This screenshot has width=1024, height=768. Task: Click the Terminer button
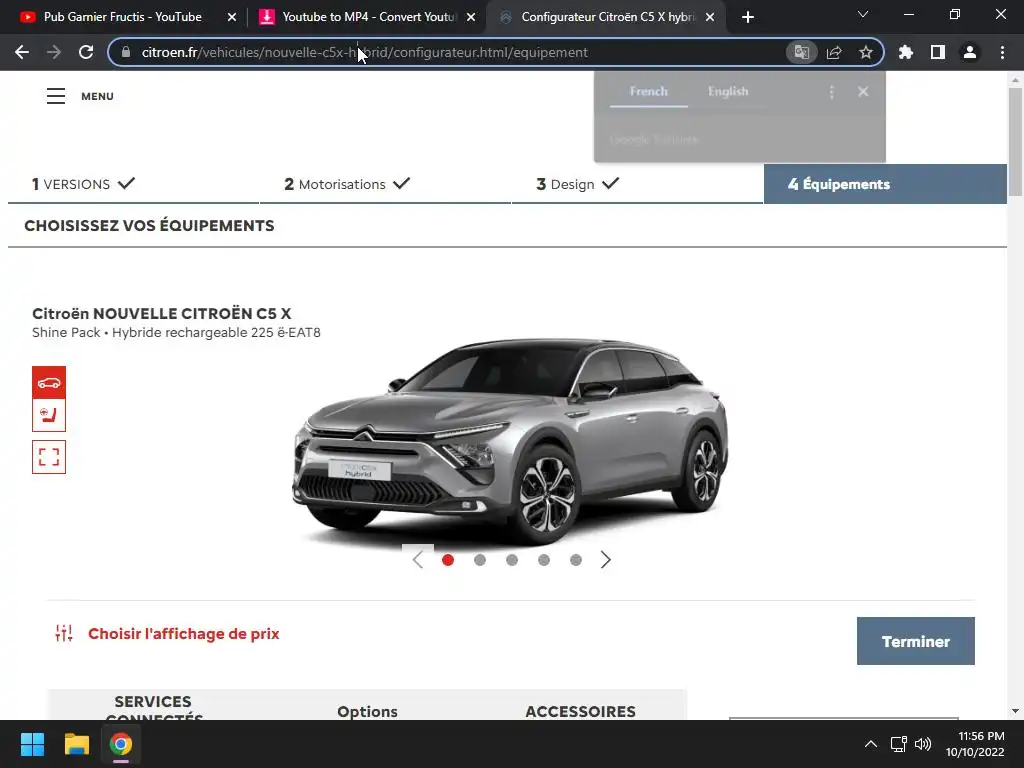point(916,641)
